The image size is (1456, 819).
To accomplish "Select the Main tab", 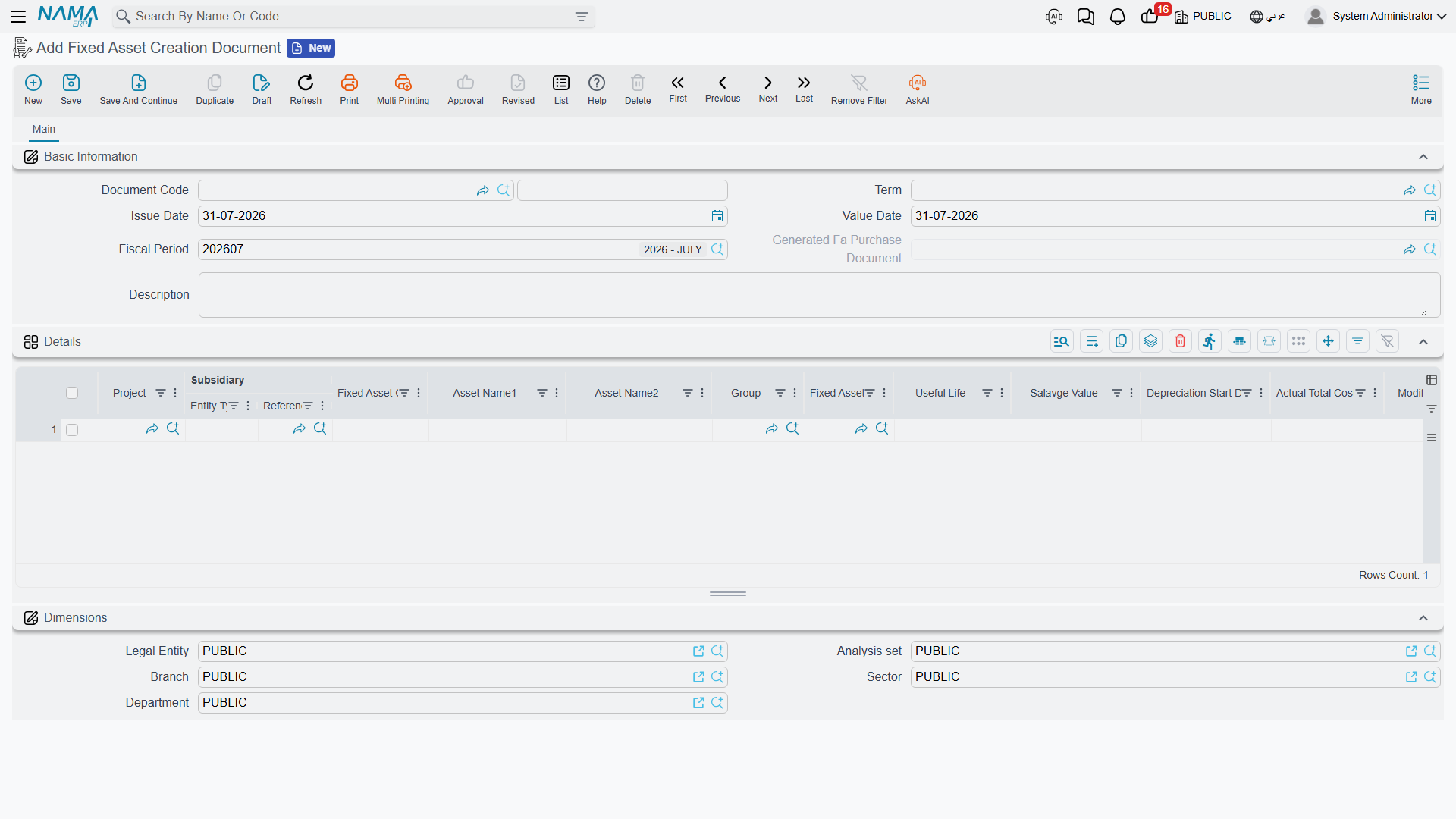I will (44, 130).
